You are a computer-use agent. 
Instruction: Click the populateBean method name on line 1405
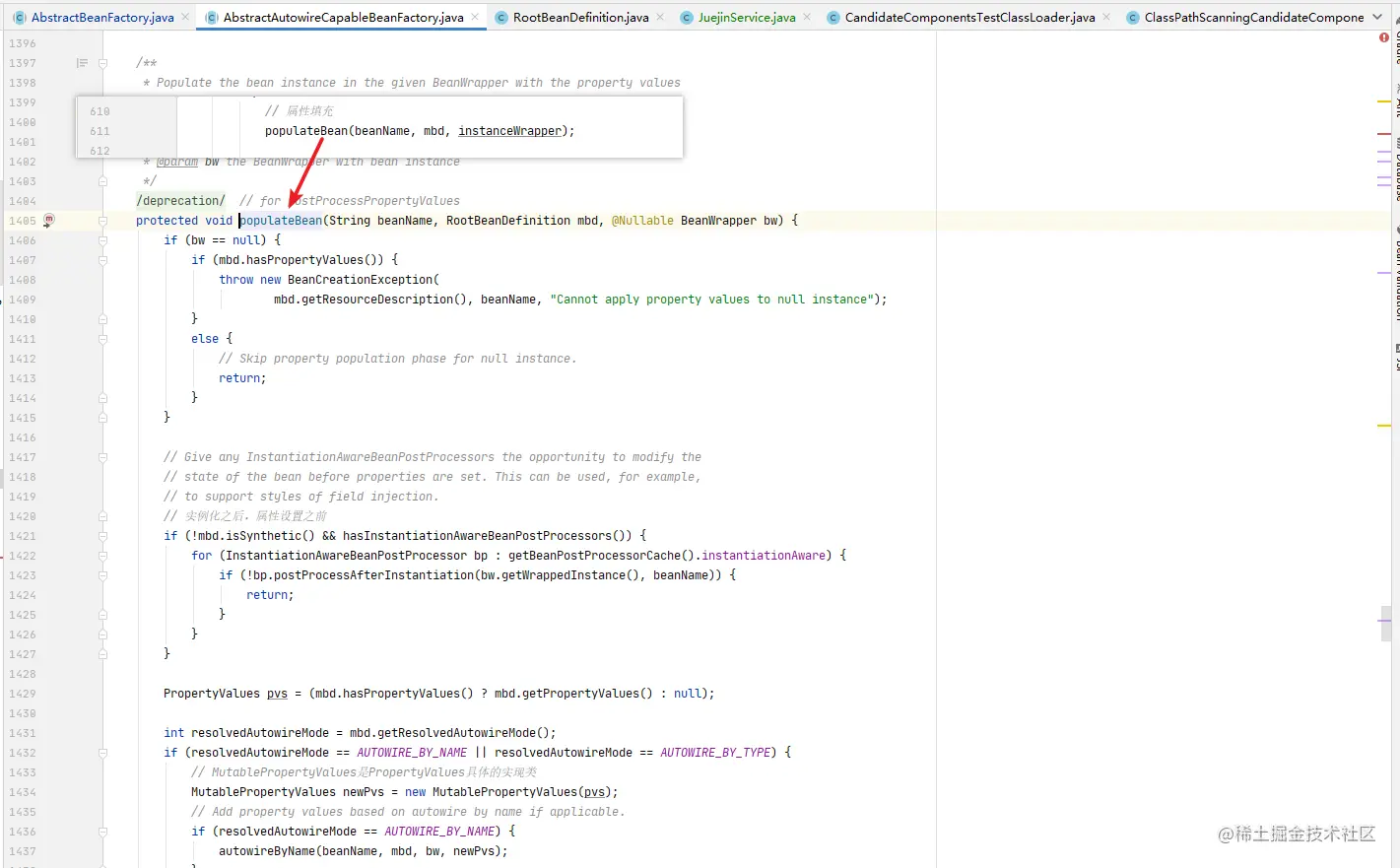pyautogui.click(x=281, y=221)
